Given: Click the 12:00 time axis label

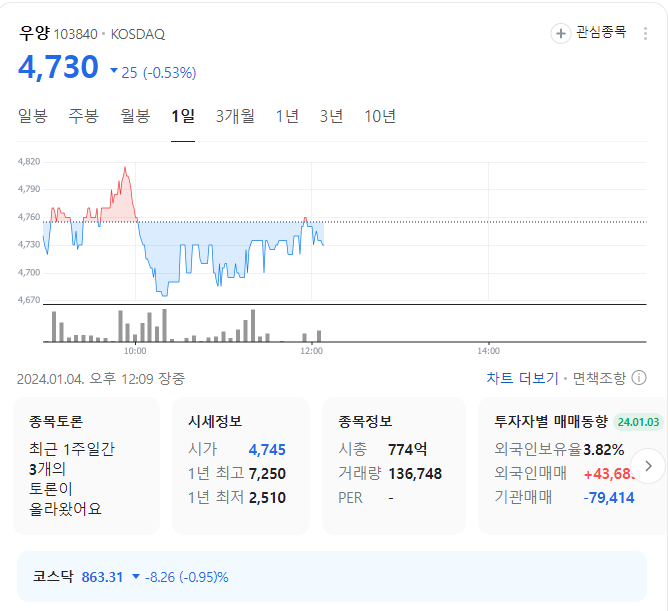Looking at the screenshot, I should 311,351.
